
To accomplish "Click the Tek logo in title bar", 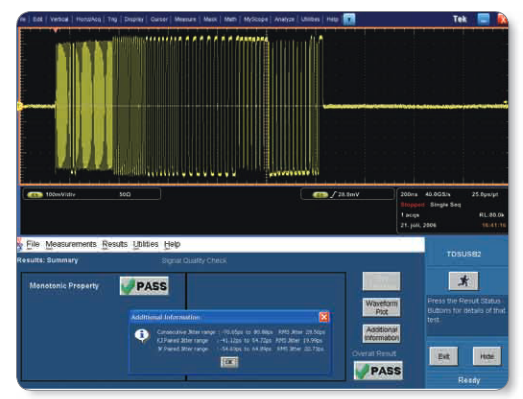I will click(x=460, y=19).
